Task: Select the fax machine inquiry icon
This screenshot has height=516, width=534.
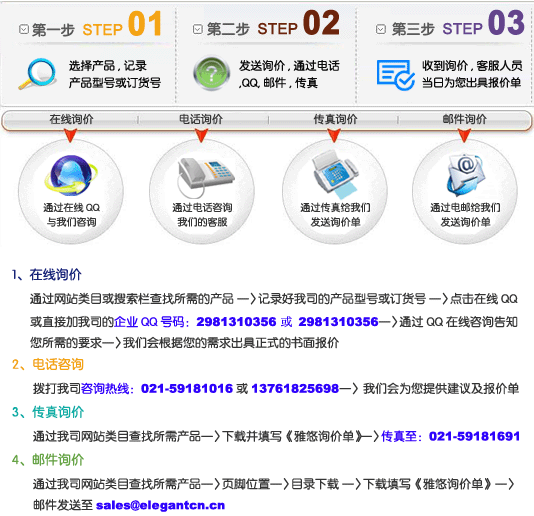Action: [336, 174]
